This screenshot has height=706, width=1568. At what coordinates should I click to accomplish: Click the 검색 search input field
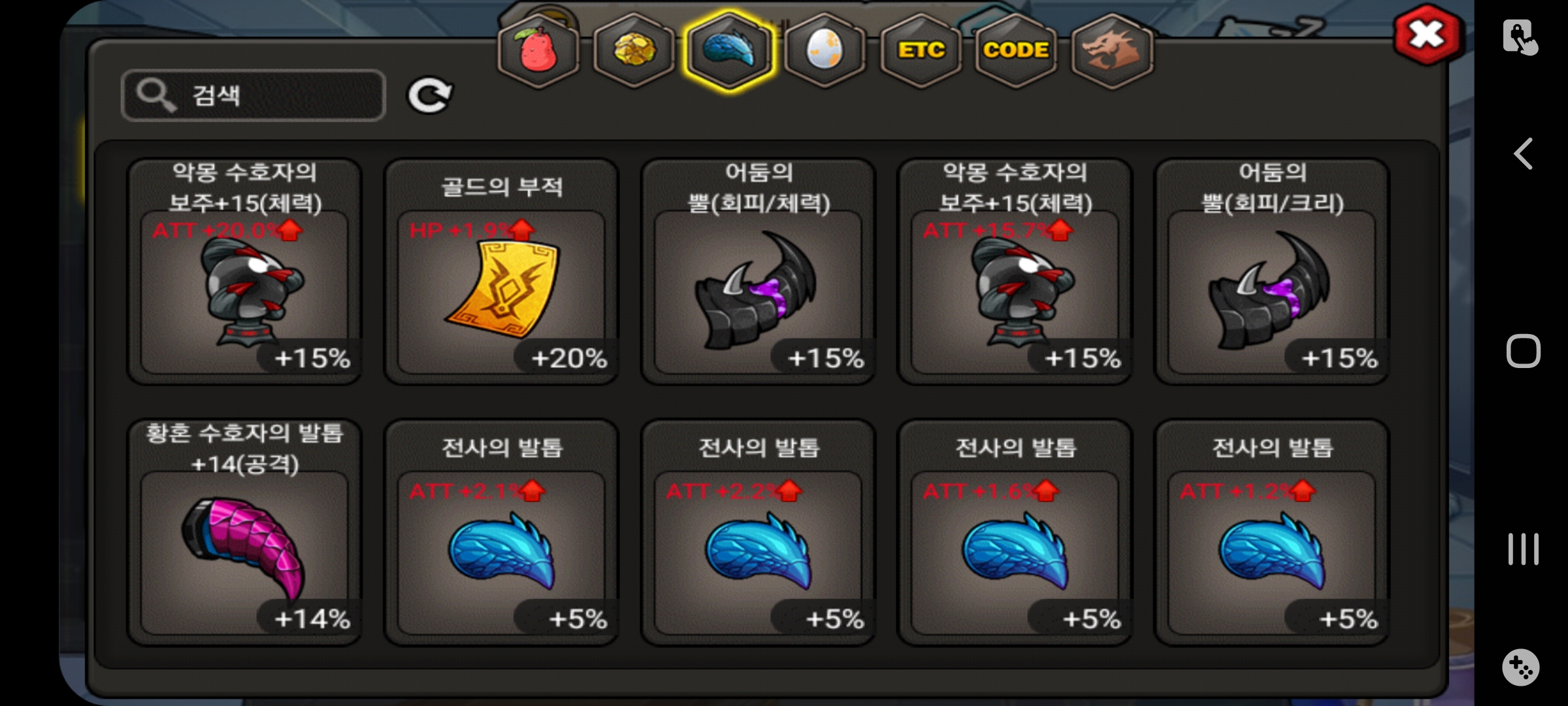(253, 95)
